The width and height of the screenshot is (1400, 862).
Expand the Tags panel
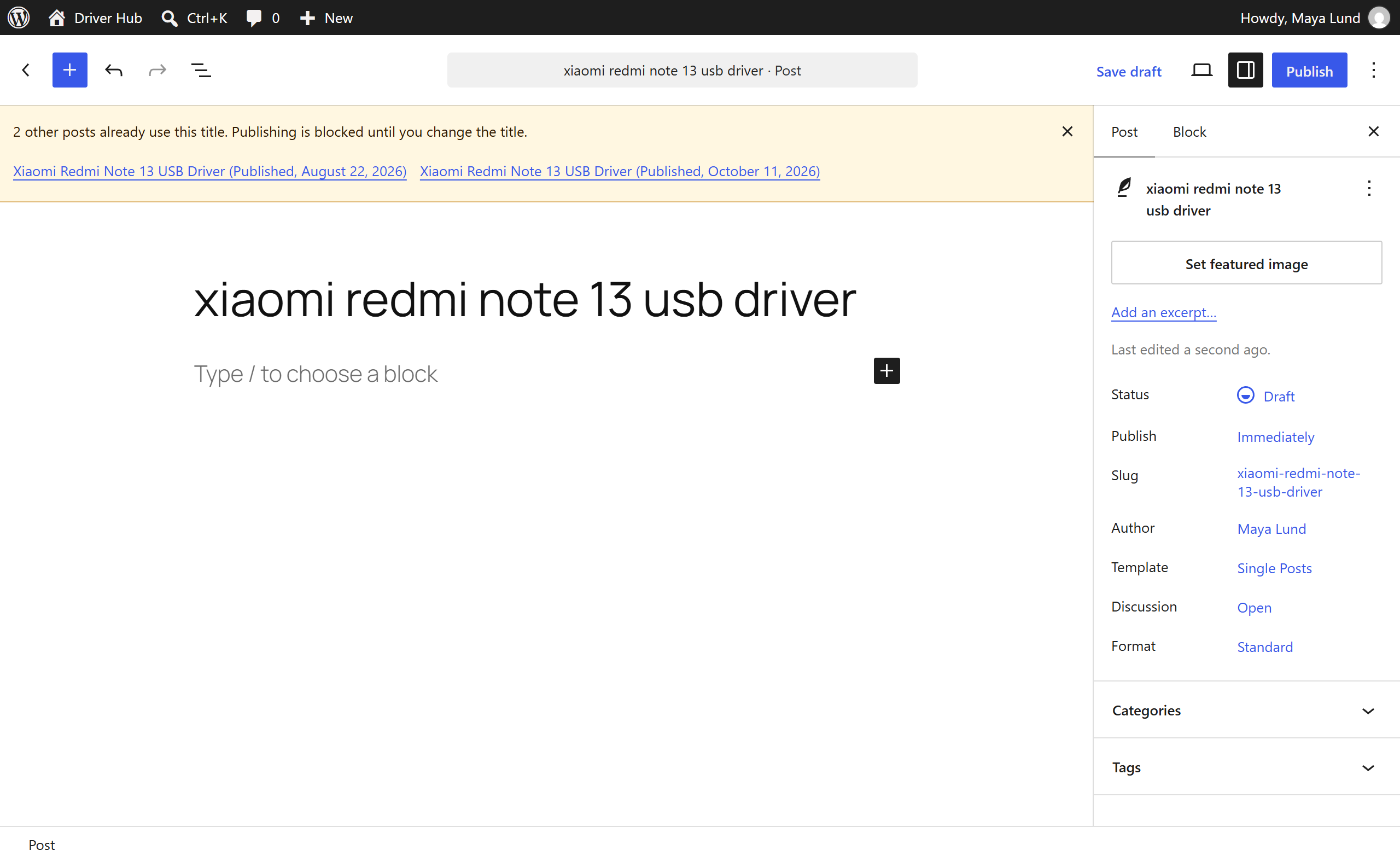1246,767
